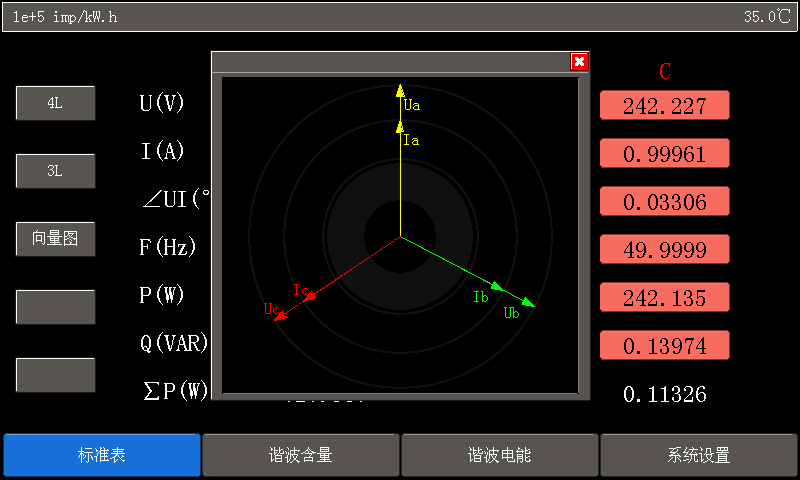Click the phase C current value 0.99961
This screenshot has height=480, width=800.
pyautogui.click(x=664, y=153)
